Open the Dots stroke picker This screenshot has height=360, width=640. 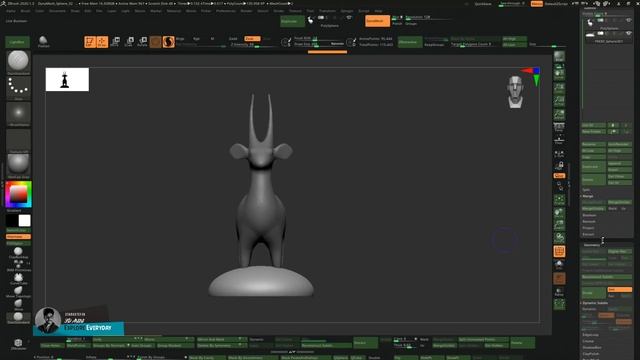pyautogui.click(x=18, y=88)
